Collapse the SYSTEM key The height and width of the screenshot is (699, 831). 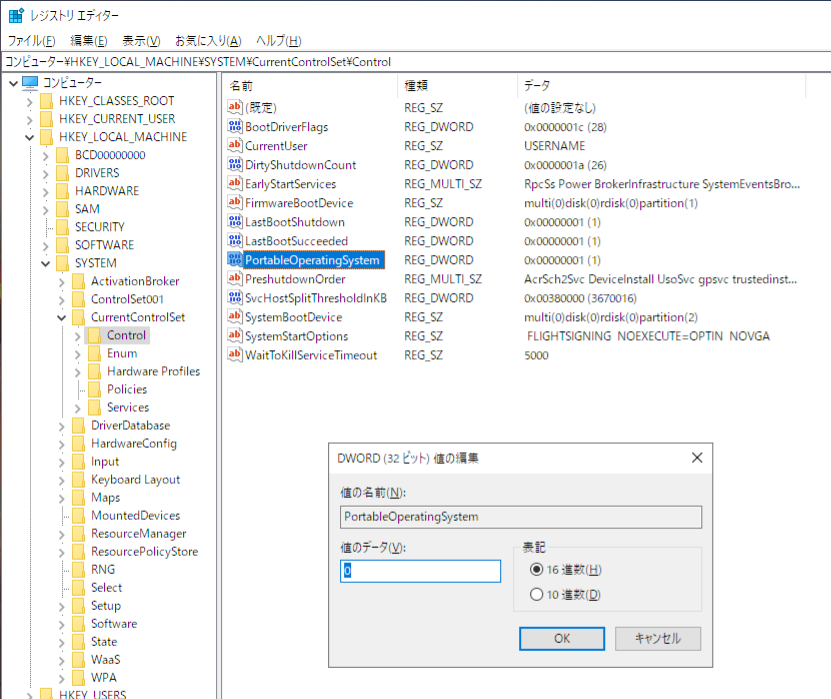(x=46, y=263)
